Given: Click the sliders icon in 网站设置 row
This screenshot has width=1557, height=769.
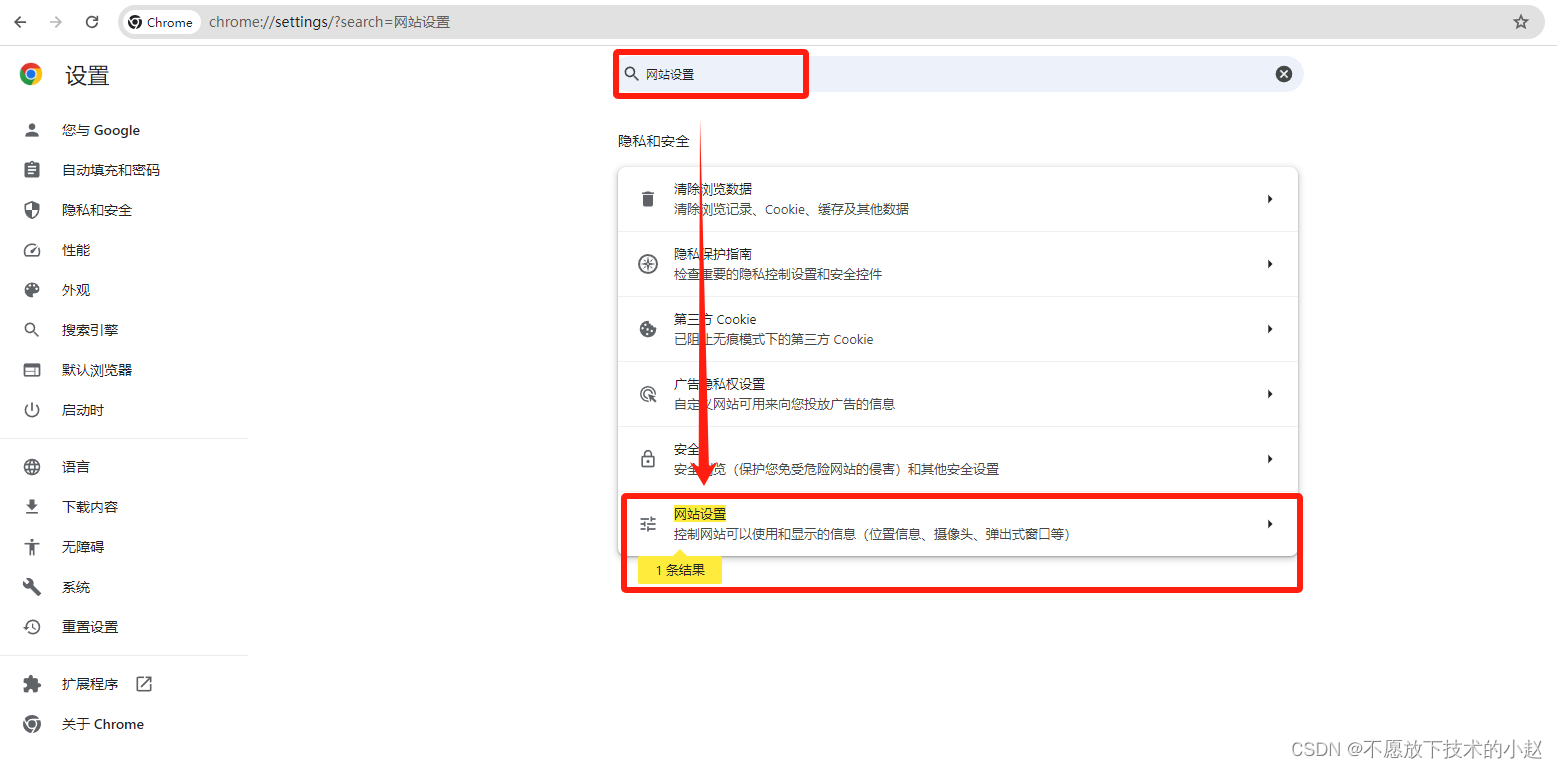Looking at the screenshot, I should click(x=648, y=524).
